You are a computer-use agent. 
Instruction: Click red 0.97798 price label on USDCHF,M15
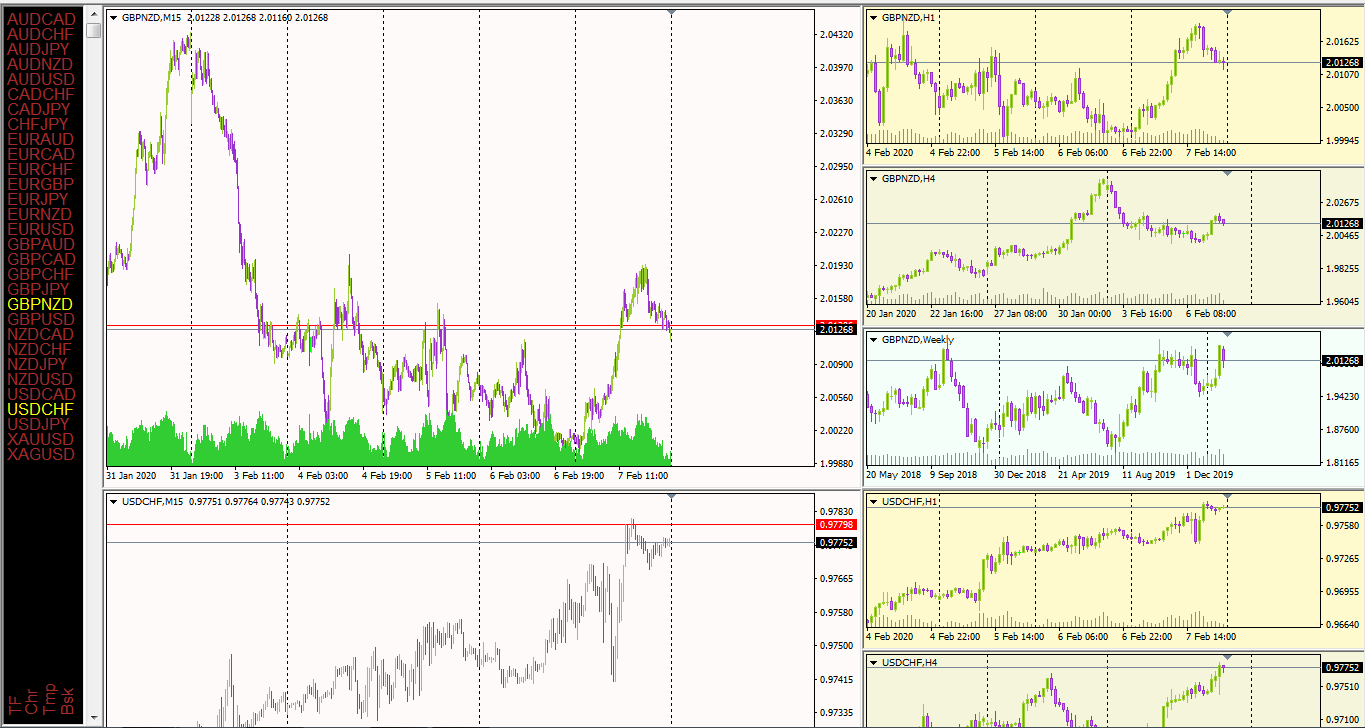tap(836, 524)
